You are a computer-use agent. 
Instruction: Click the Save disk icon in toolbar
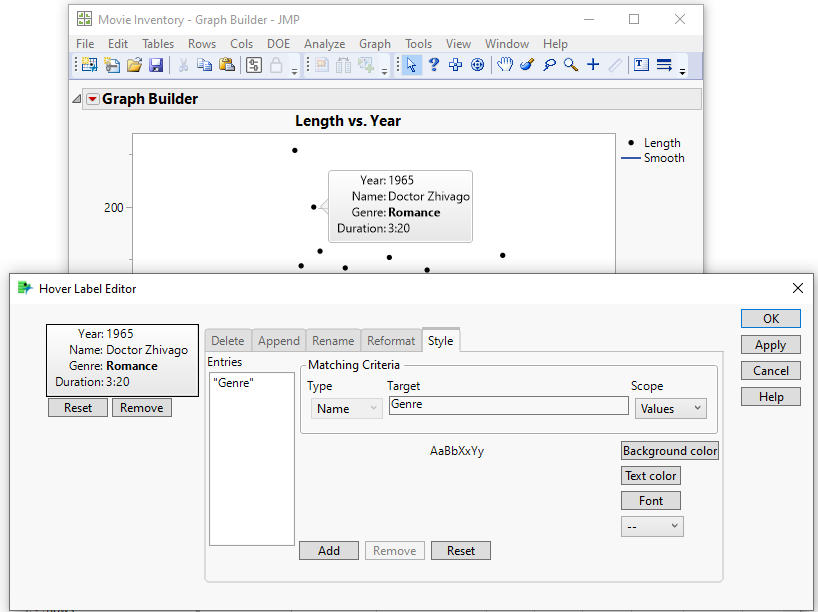tap(156, 65)
